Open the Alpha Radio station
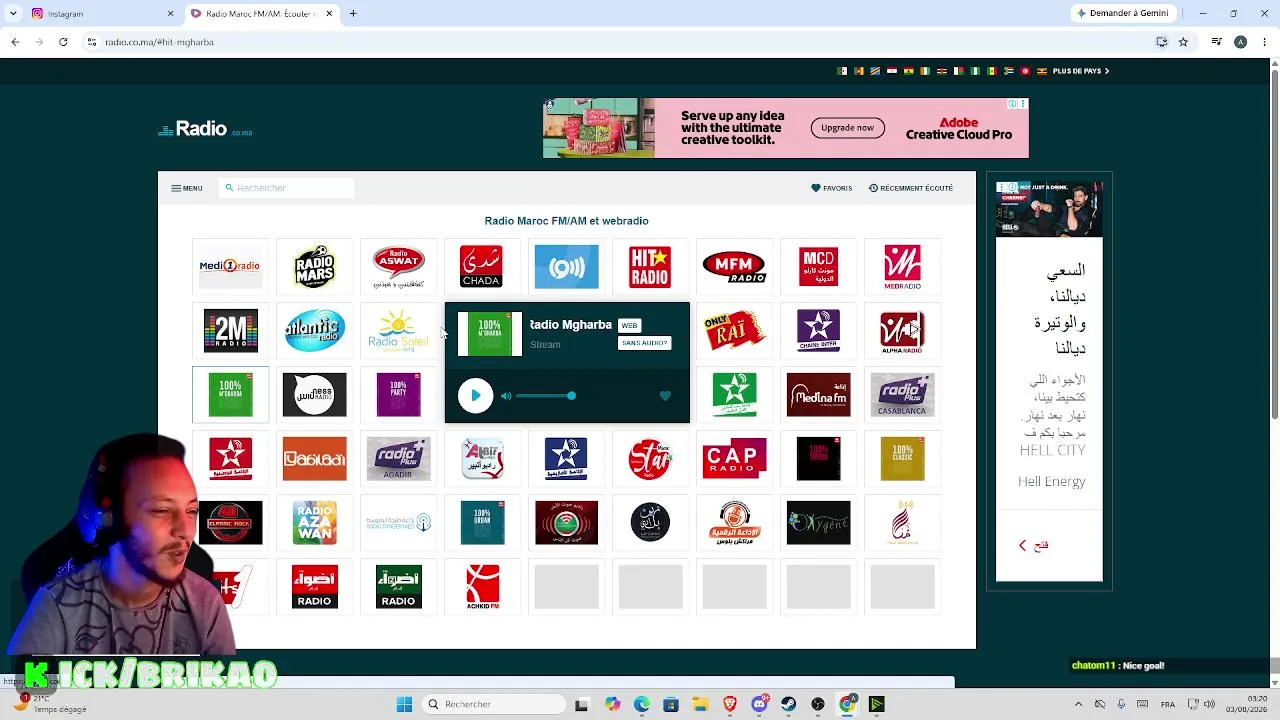 click(x=902, y=331)
